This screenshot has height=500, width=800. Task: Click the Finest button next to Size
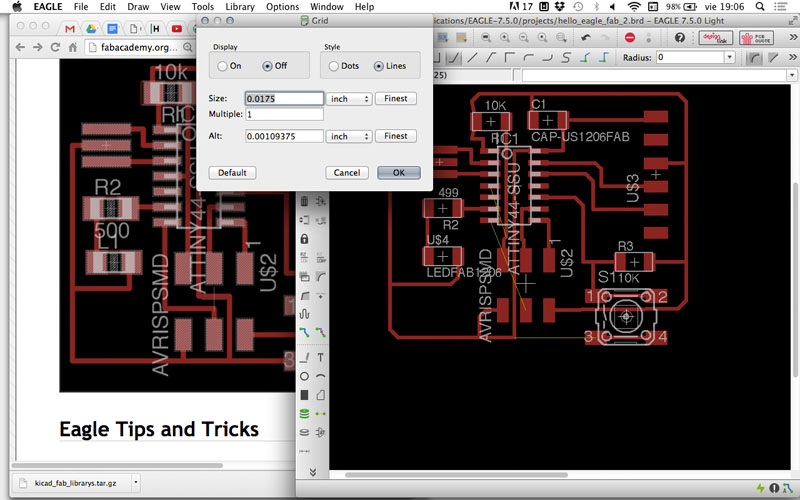[x=396, y=98]
